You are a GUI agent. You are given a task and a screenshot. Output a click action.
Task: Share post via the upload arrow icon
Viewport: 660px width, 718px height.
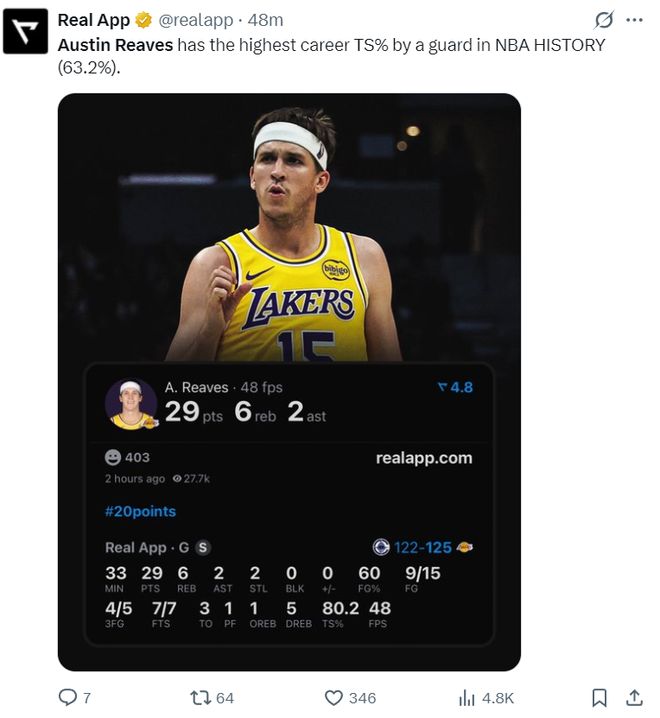click(x=634, y=697)
